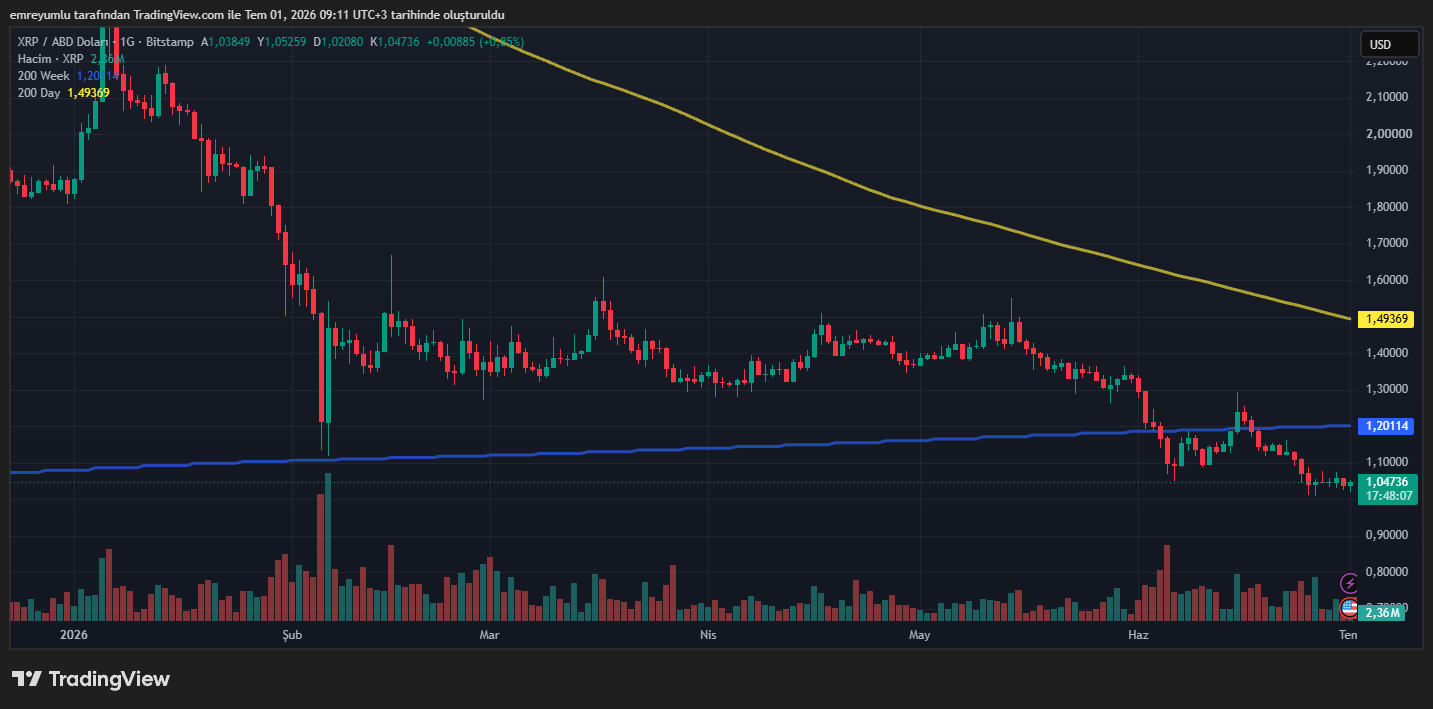Select the Hacim · XRP volume indicator legend
1433x709 pixels.
tap(50, 59)
